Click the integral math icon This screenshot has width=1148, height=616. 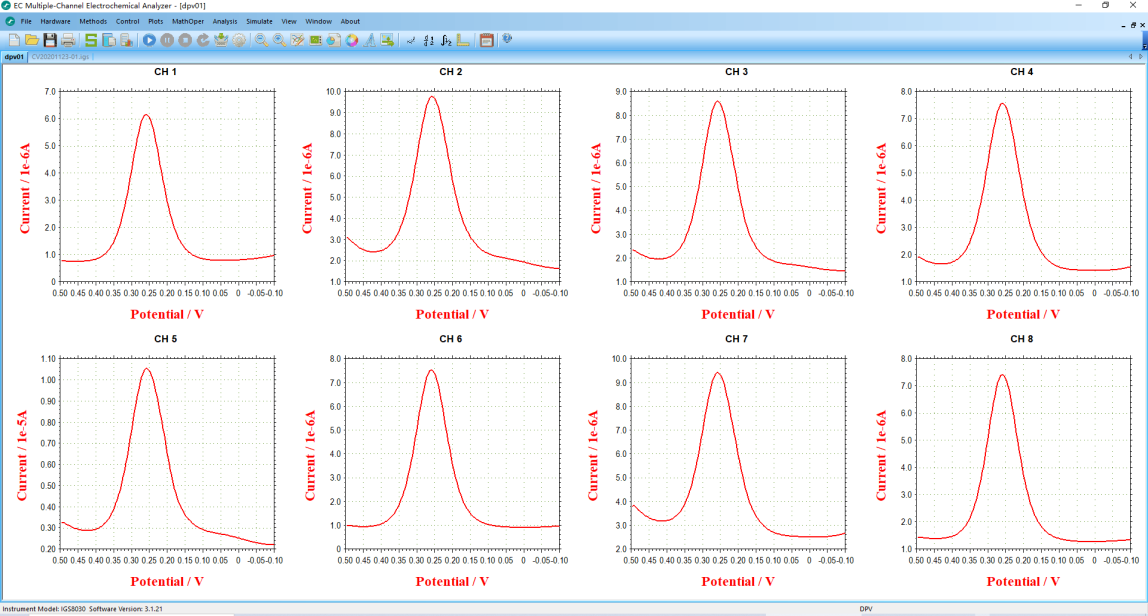[x=446, y=40]
